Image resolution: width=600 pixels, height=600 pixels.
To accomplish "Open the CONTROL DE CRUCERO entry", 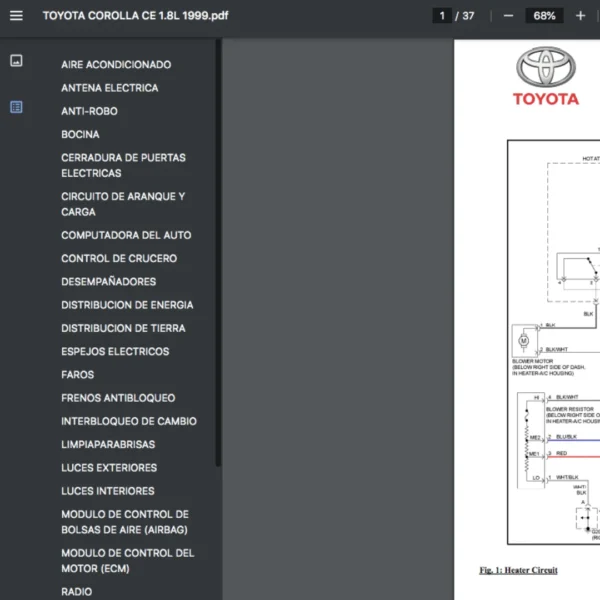I will 119,258.
